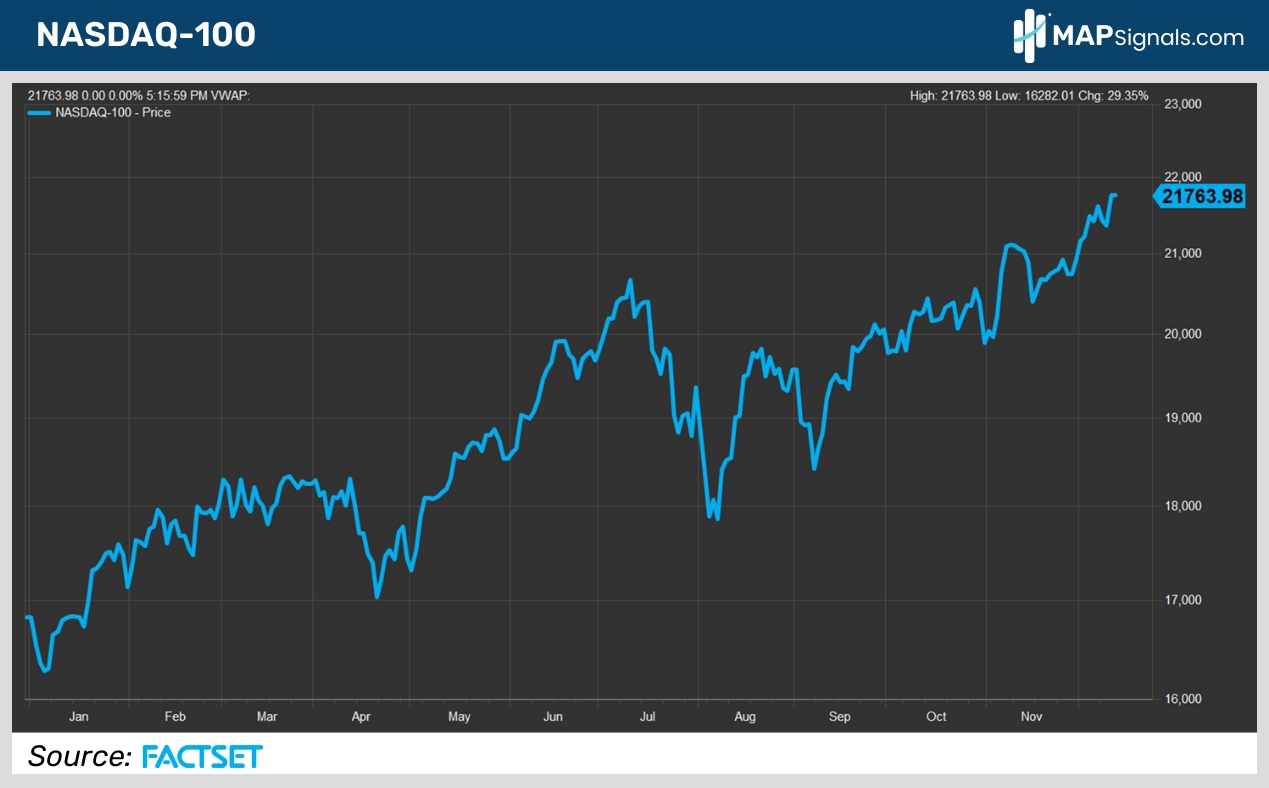This screenshot has width=1269, height=788.
Task: Click the Nov month axis label
Action: (1030, 716)
